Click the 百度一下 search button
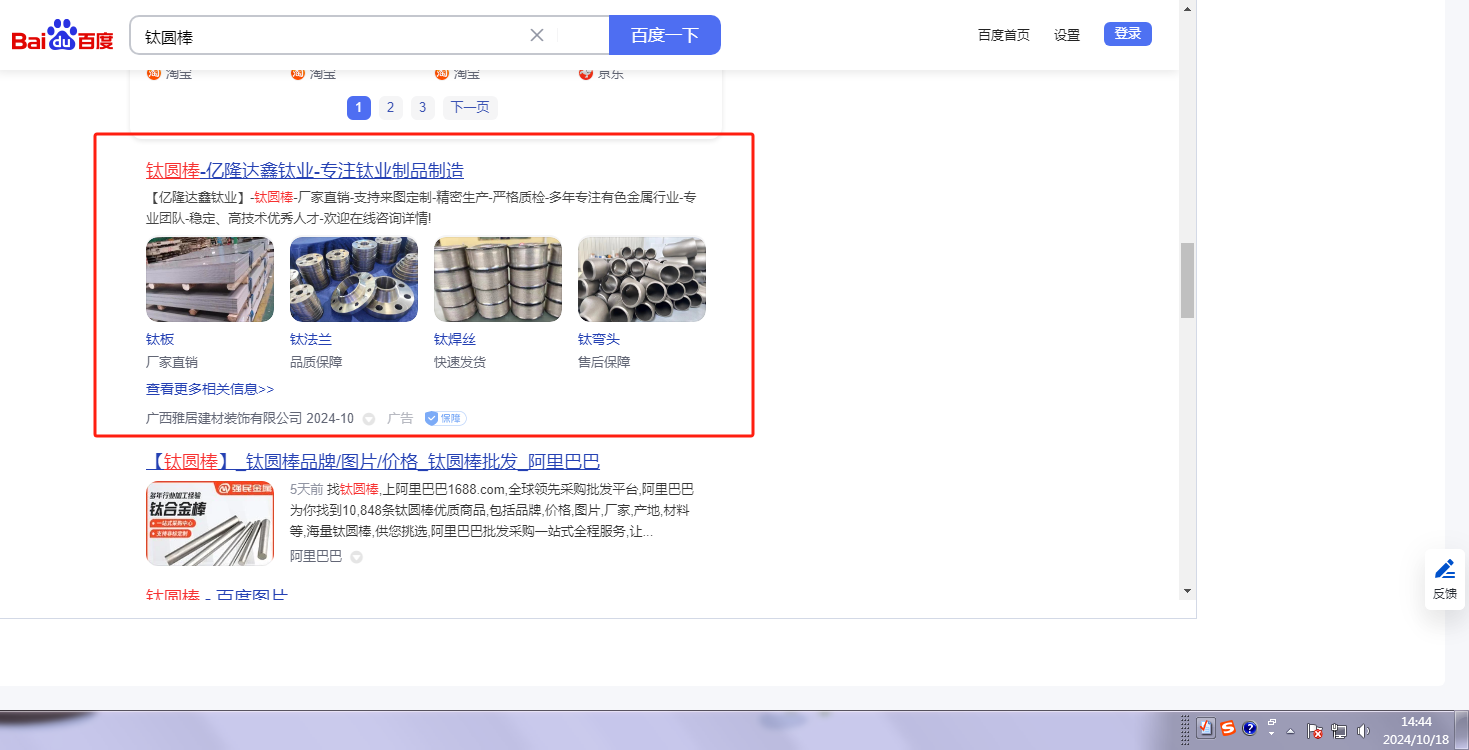This screenshot has width=1469, height=750. click(665, 35)
